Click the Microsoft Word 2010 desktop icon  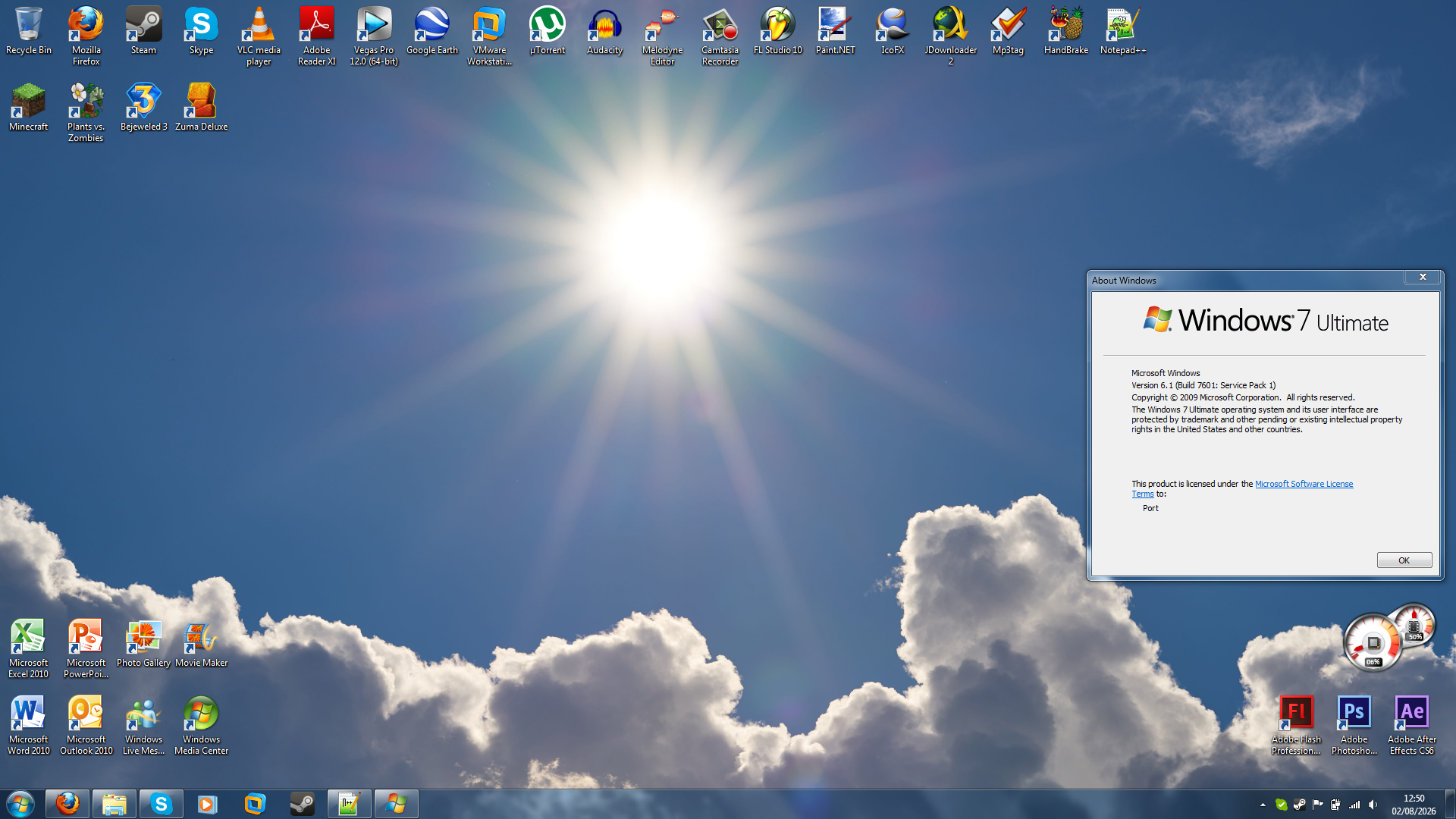coord(29,726)
